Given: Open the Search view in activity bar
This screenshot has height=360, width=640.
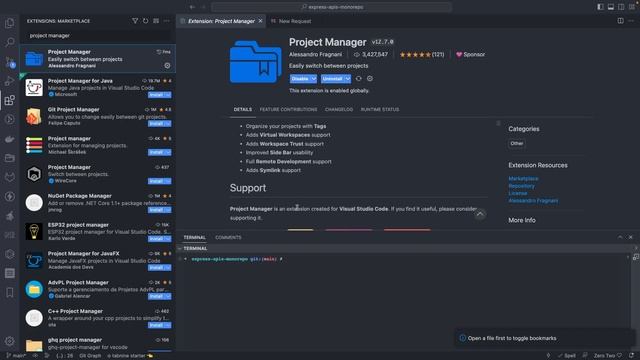Looking at the screenshot, I should coord(9,42).
